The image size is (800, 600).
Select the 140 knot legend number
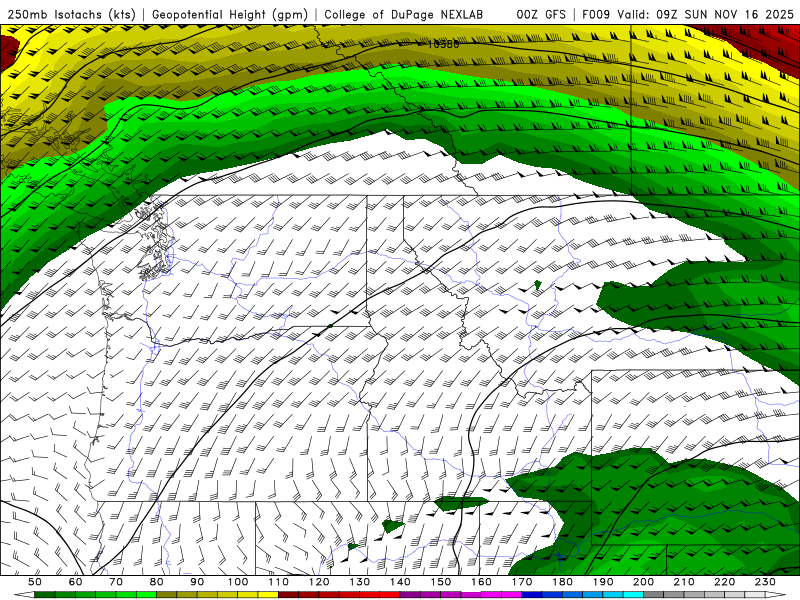coord(401,582)
